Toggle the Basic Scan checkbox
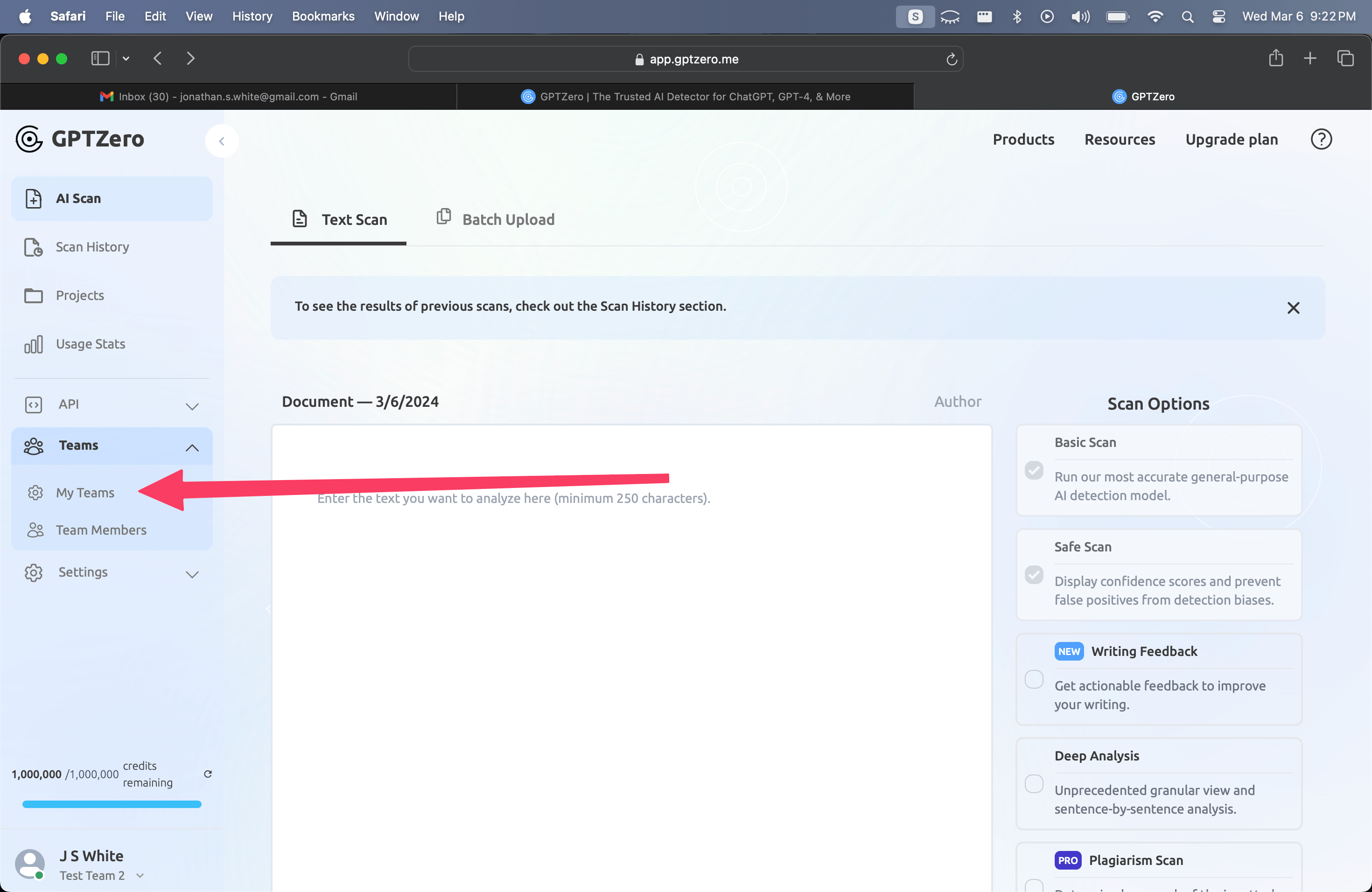The width and height of the screenshot is (1372, 892). click(x=1034, y=470)
